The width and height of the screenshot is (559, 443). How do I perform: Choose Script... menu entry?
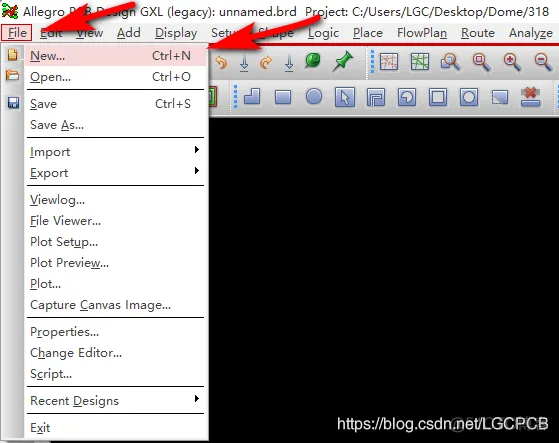(x=116, y=374)
